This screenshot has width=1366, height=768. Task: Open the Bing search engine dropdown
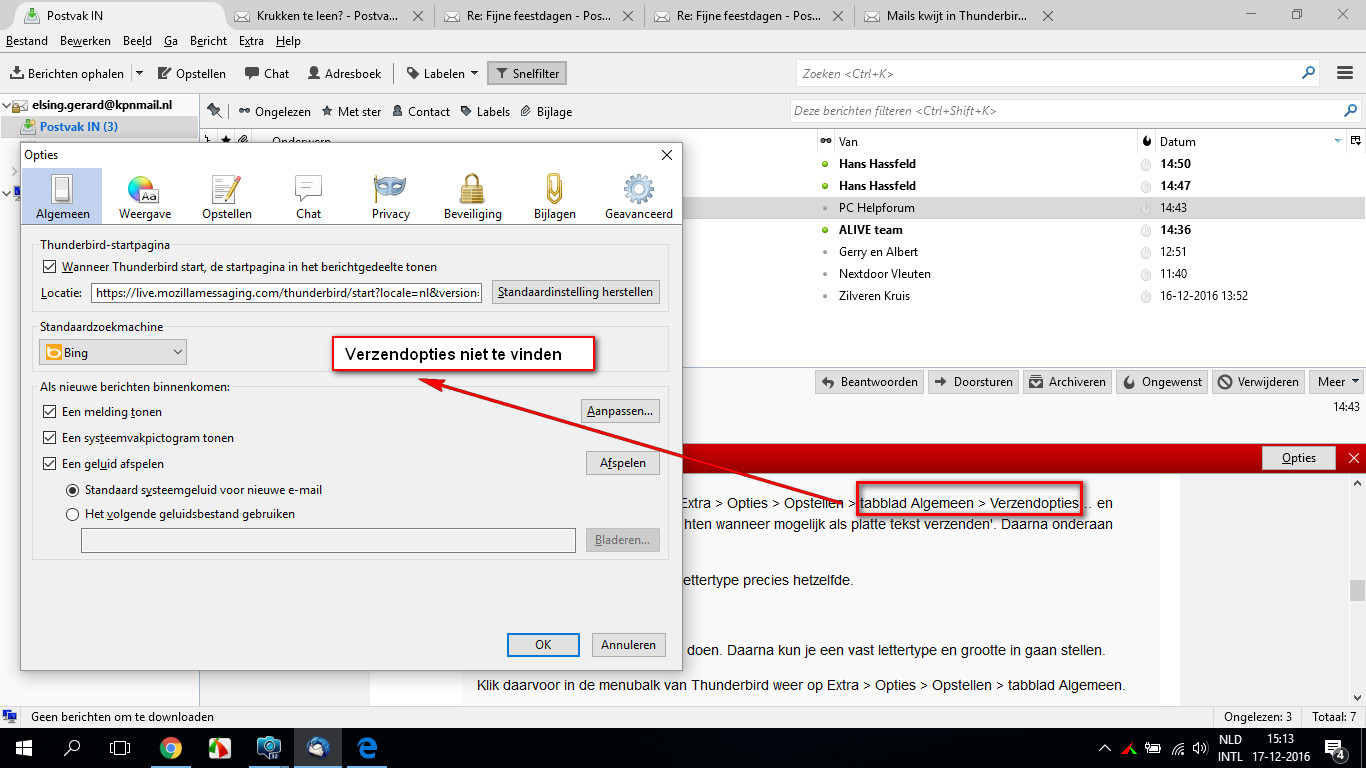point(113,352)
